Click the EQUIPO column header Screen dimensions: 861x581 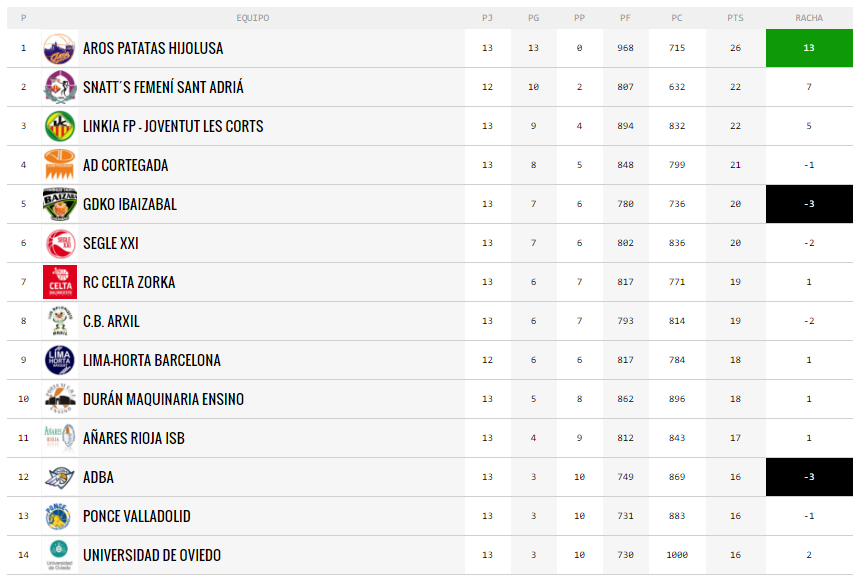click(x=253, y=18)
